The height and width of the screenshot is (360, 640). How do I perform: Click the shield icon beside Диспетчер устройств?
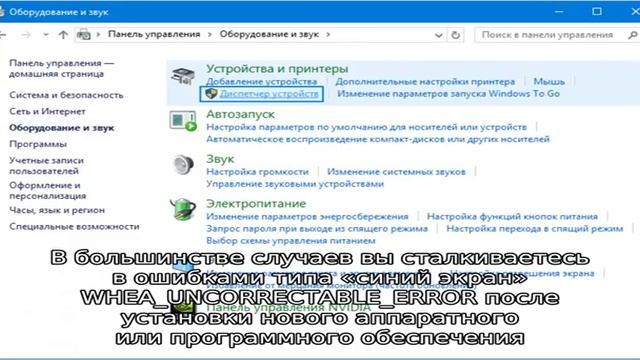211,93
